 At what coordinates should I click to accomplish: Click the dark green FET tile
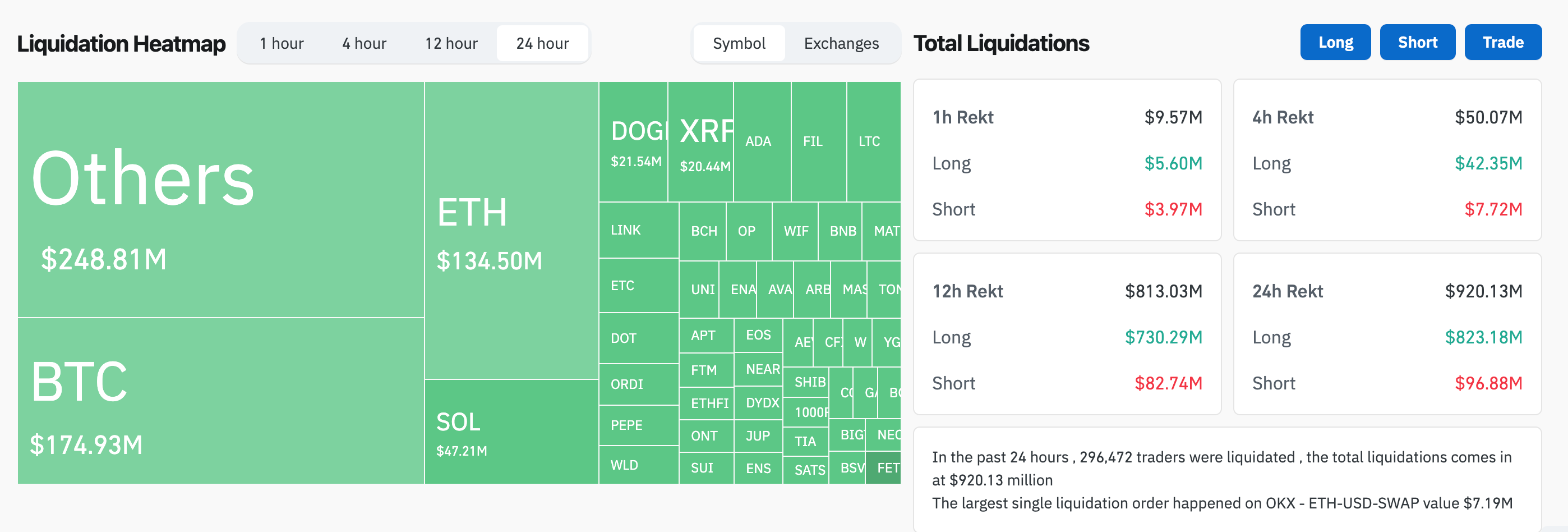tap(884, 467)
